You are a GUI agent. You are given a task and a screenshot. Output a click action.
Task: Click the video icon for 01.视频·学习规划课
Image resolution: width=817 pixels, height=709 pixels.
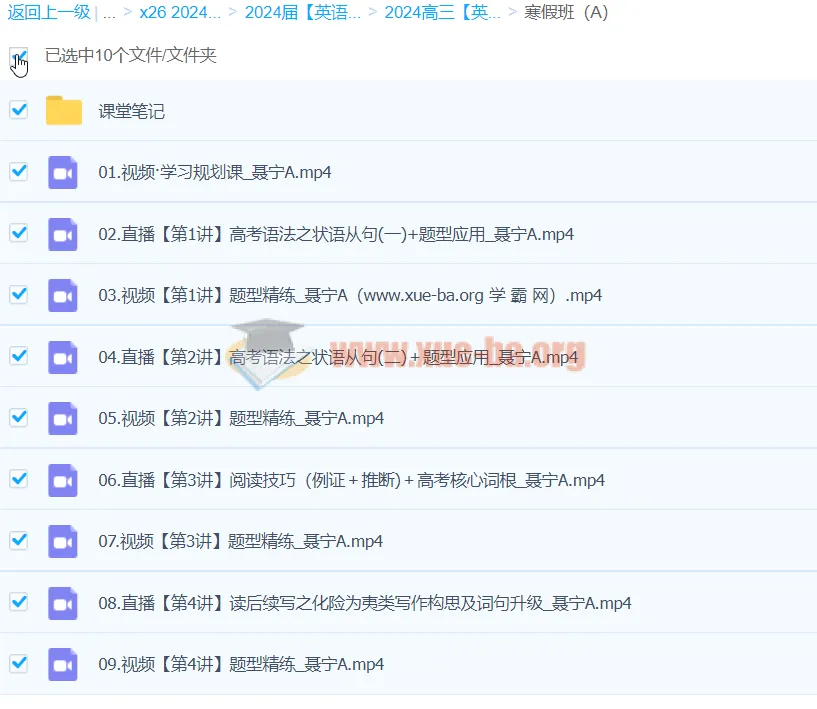tap(63, 172)
